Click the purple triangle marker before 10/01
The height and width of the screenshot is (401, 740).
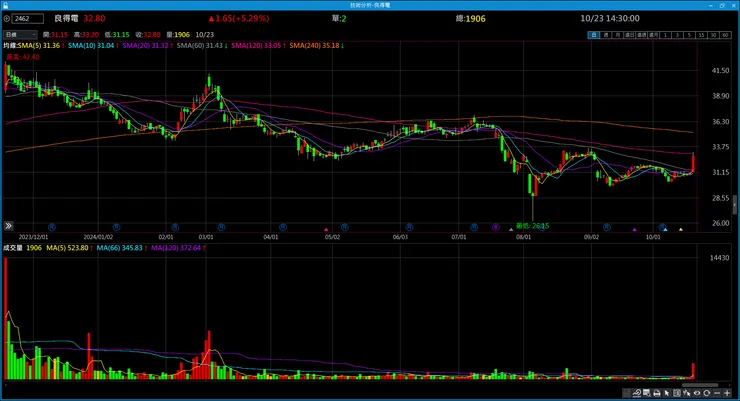[x=635, y=230]
